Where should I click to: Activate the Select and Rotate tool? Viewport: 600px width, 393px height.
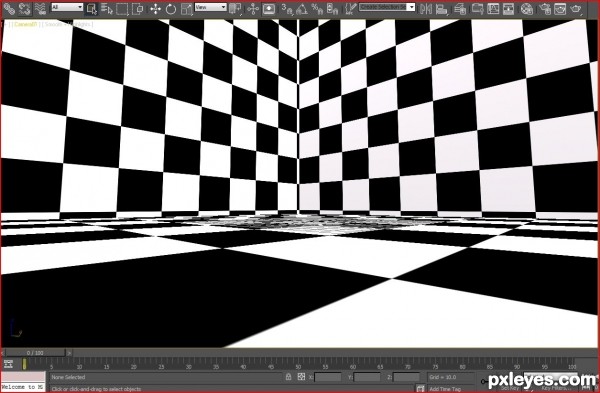click(x=171, y=8)
